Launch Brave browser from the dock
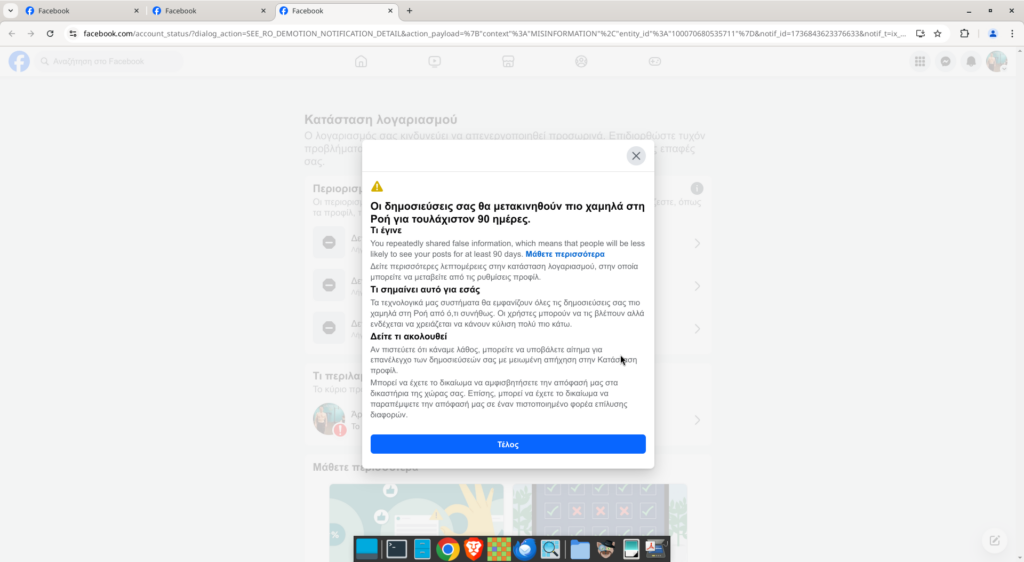This screenshot has width=1024, height=562. tap(473, 549)
